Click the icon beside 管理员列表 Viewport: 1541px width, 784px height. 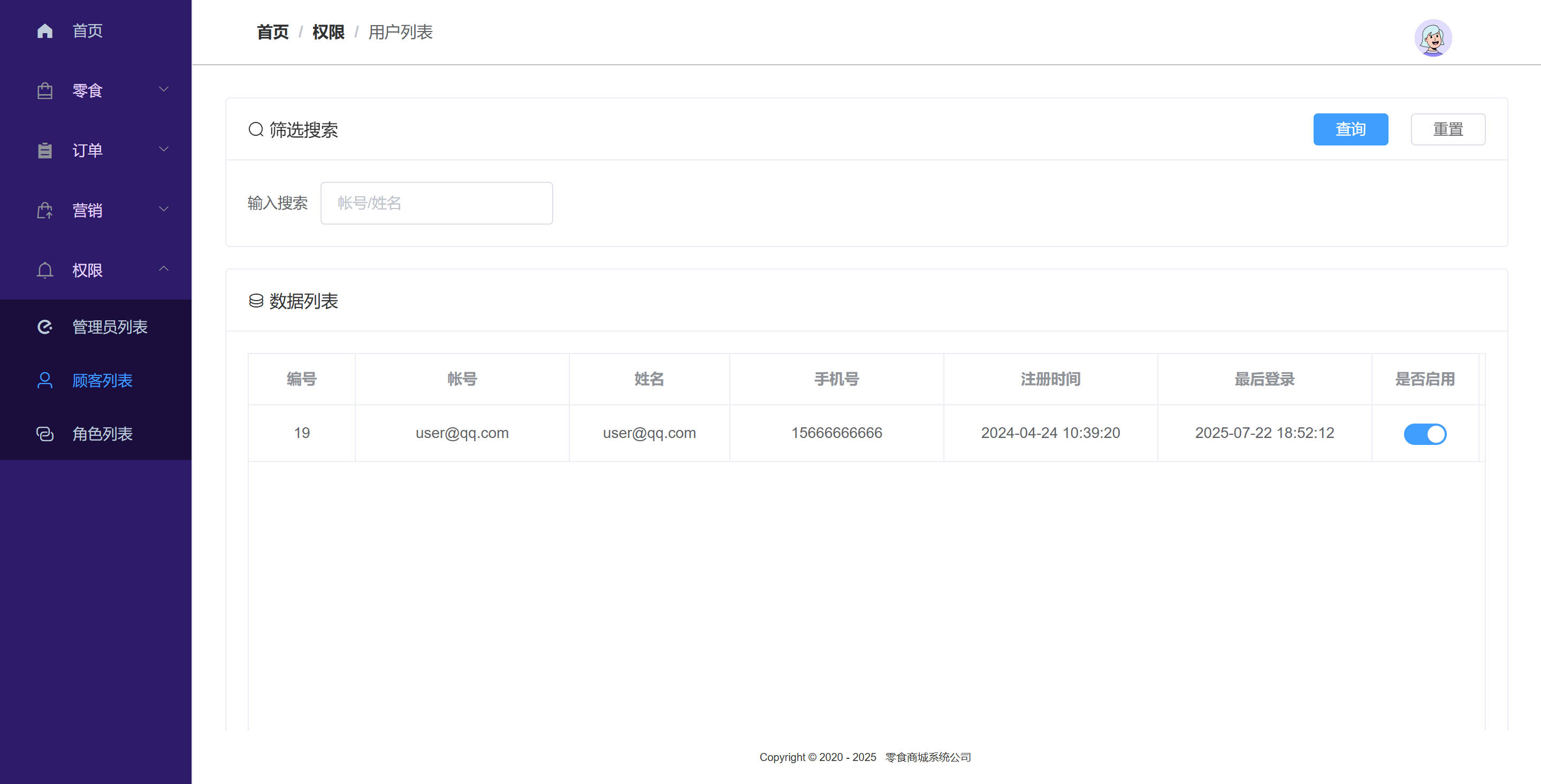45,327
